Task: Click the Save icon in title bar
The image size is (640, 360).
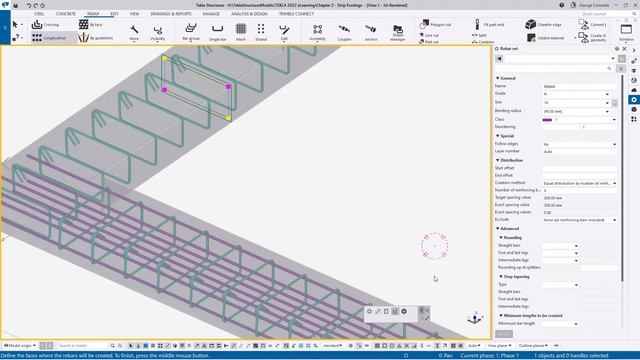Action: tap(16, 6)
